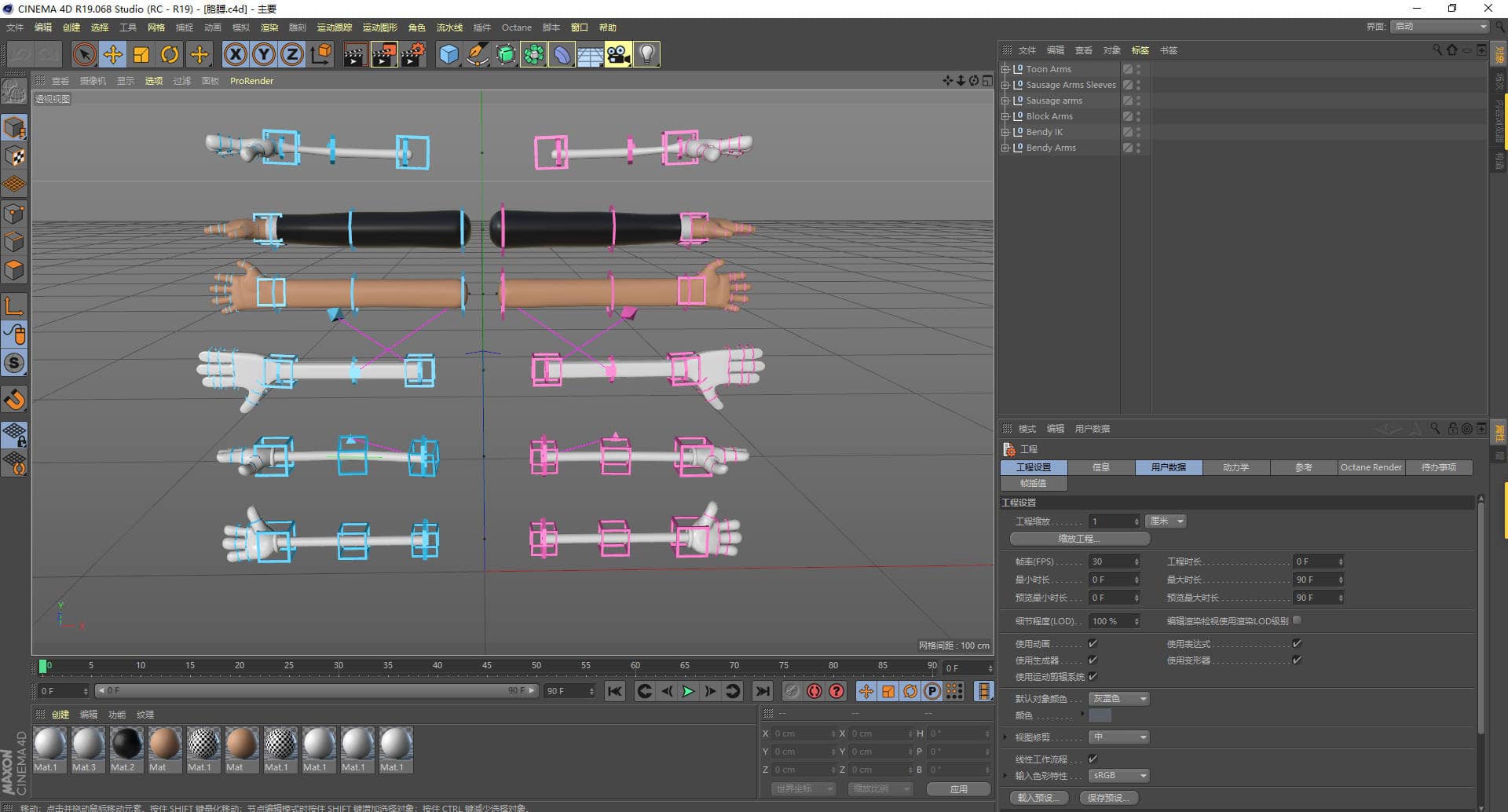Toggle X axis lock
Screen dimensions: 1508x812
[236, 54]
